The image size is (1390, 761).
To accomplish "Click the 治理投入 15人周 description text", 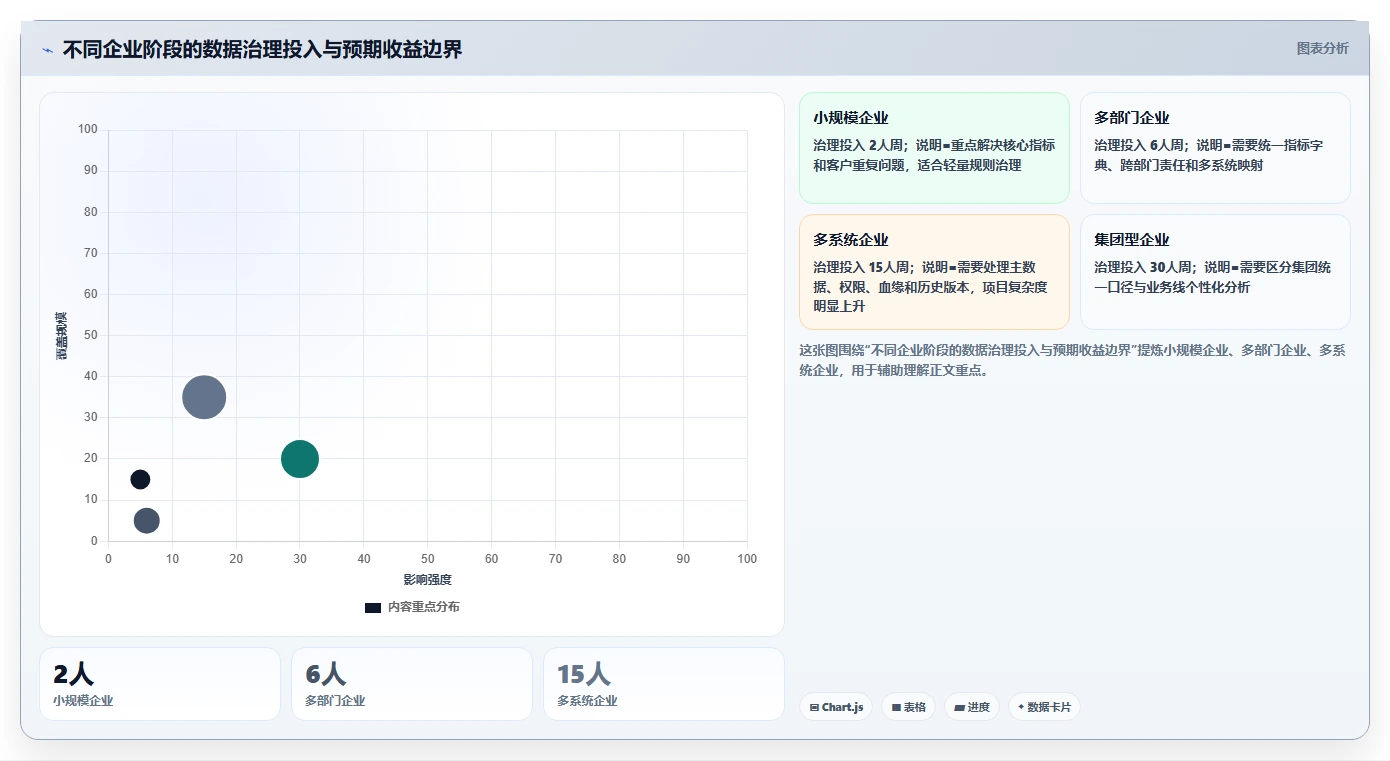I will click(930, 287).
